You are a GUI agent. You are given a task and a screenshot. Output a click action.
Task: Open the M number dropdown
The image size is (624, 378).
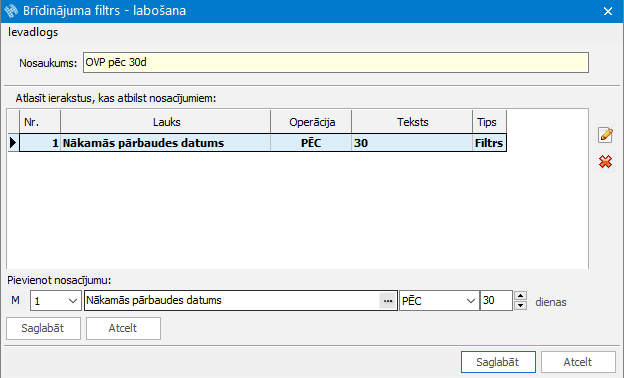(x=72, y=301)
